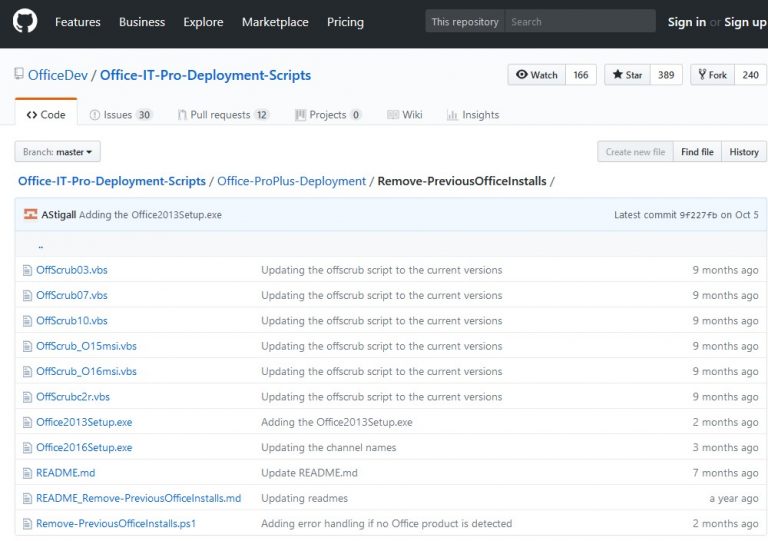Viewport: 768px width, 541px height.
Task: Open the Projects tab
Action: 328,115
